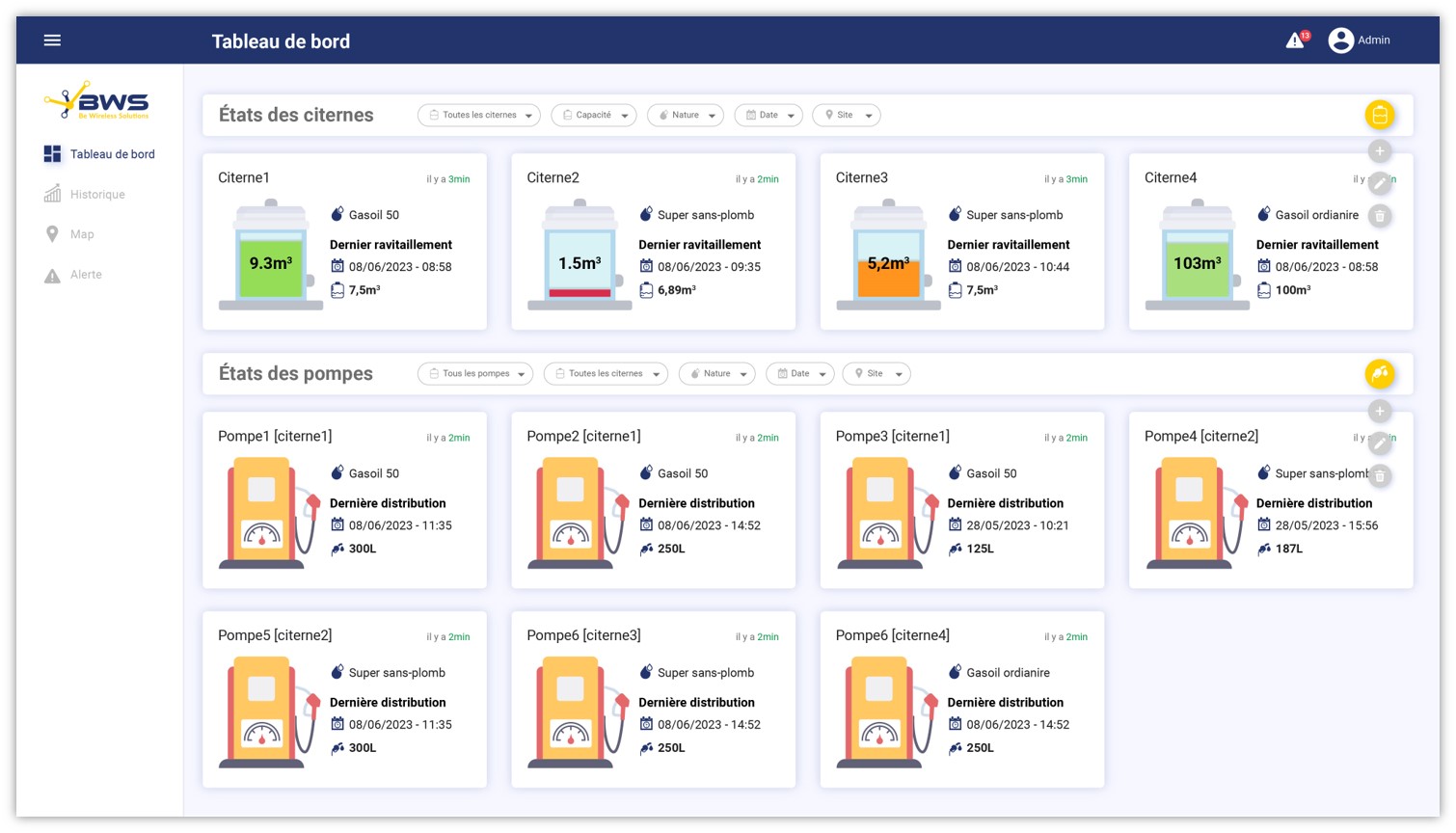The image size is (1456, 833).
Task: Click the orange fuel level gauge on Citerne3
Action: (888, 280)
